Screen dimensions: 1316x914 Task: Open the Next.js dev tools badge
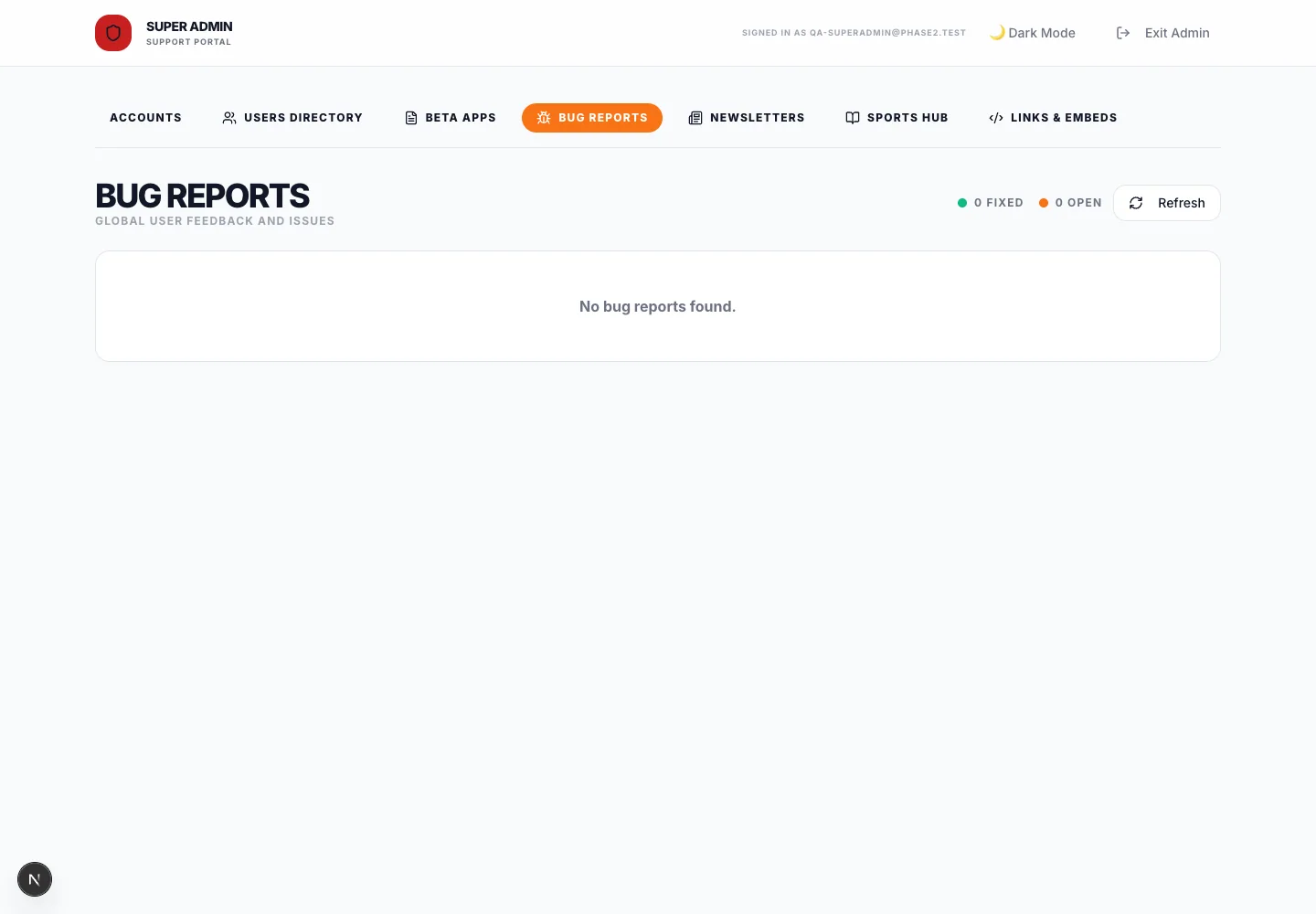pyautogui.click(x=35, y=879)
